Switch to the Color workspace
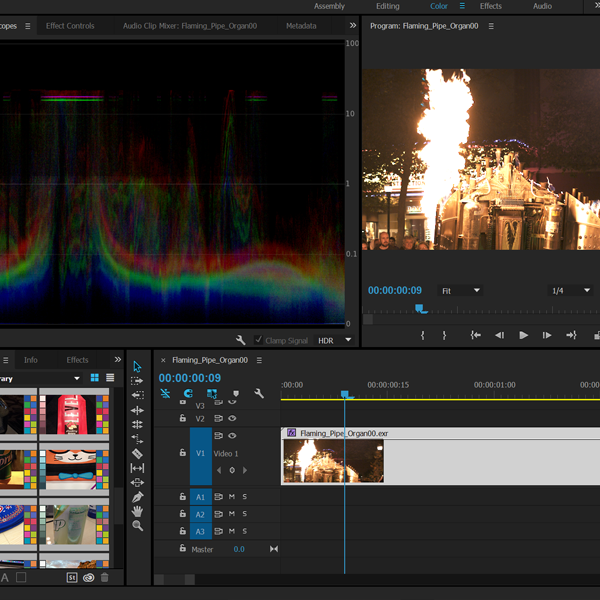 [x=439, y=6]
